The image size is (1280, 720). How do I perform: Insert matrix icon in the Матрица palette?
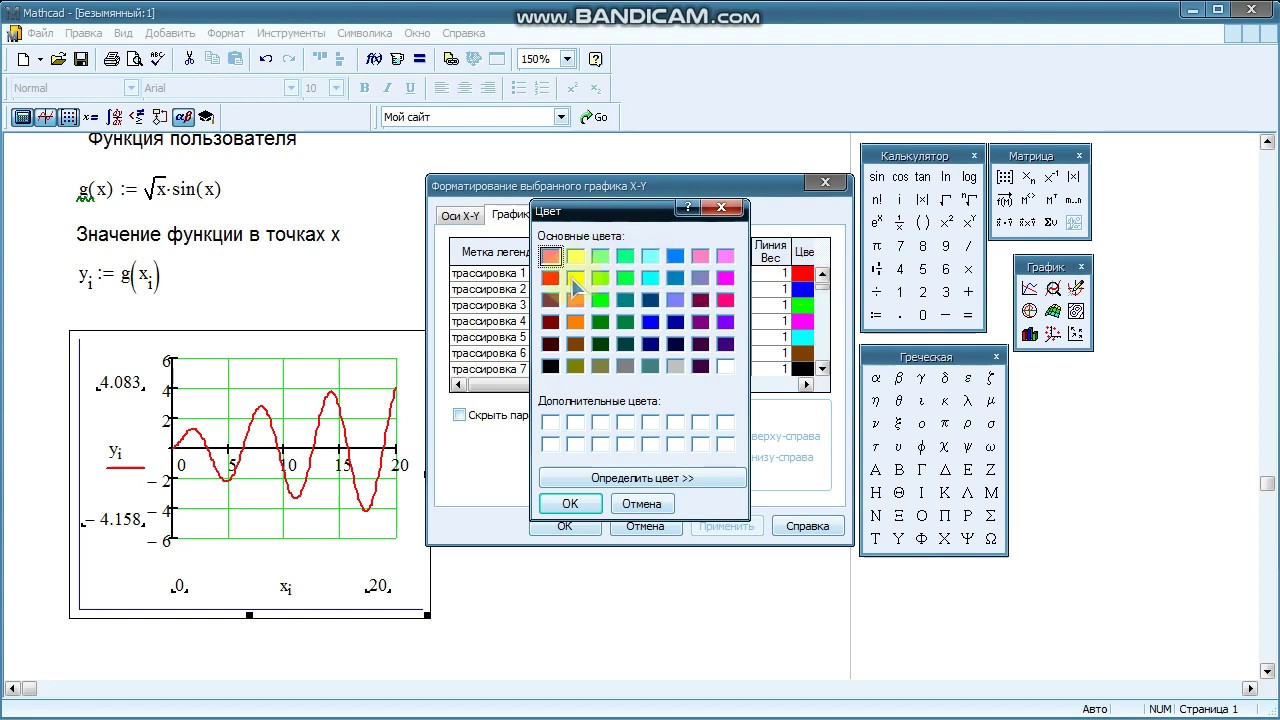tap(1005, 177)
